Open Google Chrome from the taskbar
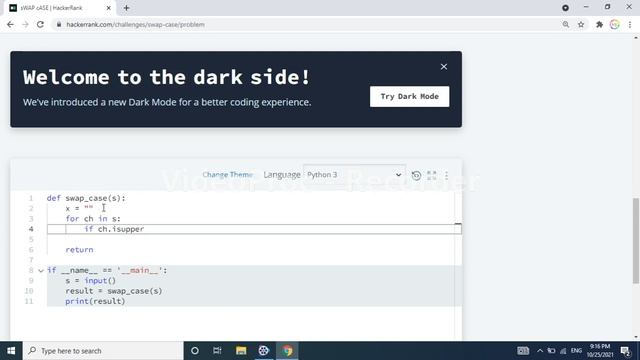The height and width of the screenshot is (360, 640). click(x=287, y=351)
